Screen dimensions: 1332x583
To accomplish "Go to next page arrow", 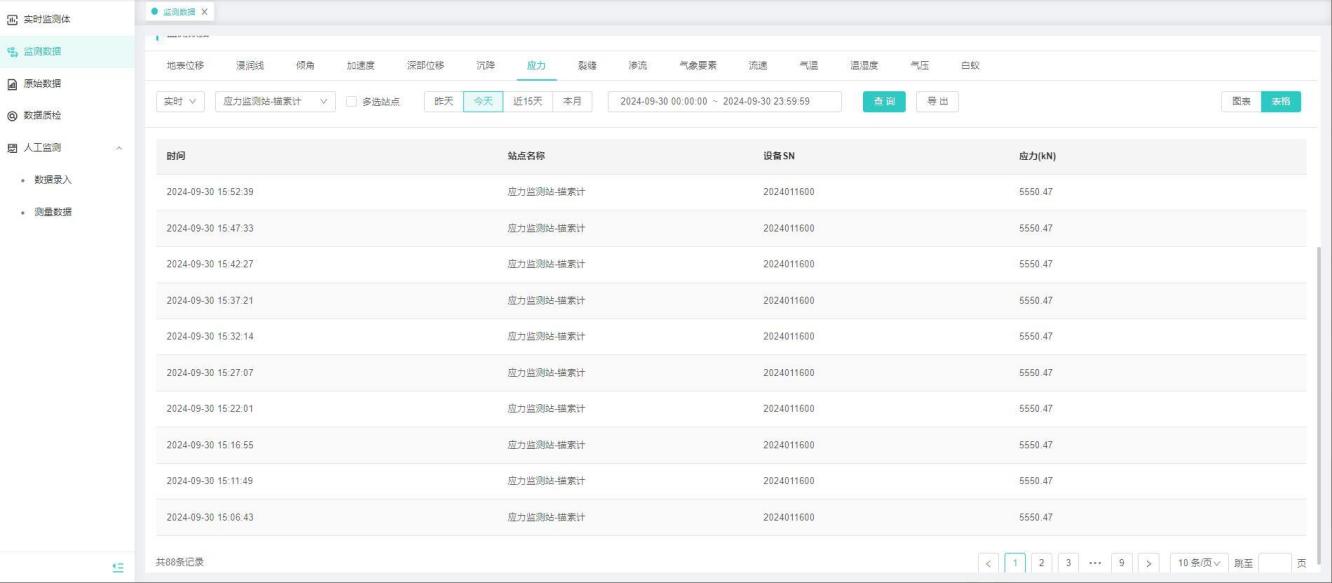I will tap(1149, 563).
